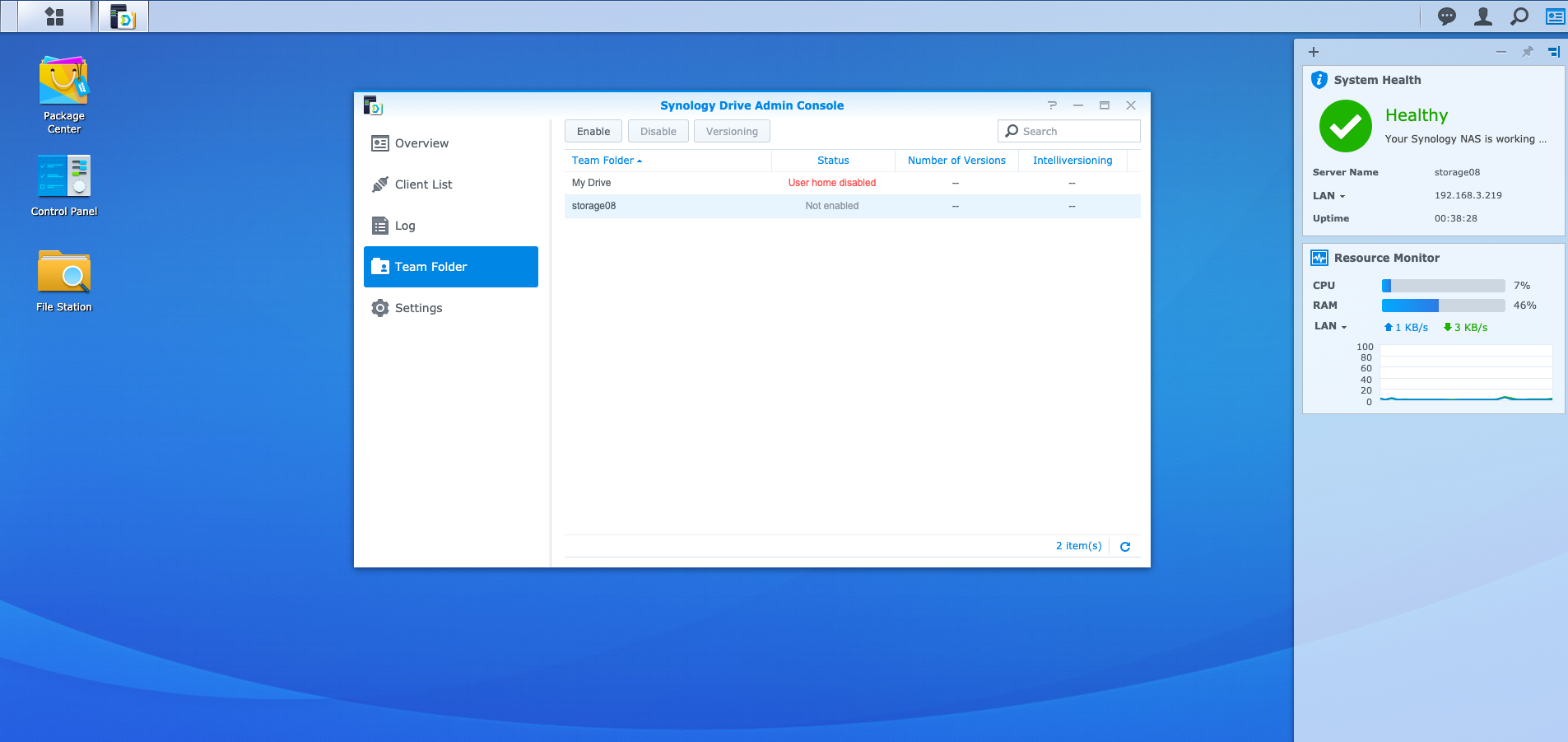Click the Versioning button
Viewport: 1568px width, 742px height.
[731, 131]
